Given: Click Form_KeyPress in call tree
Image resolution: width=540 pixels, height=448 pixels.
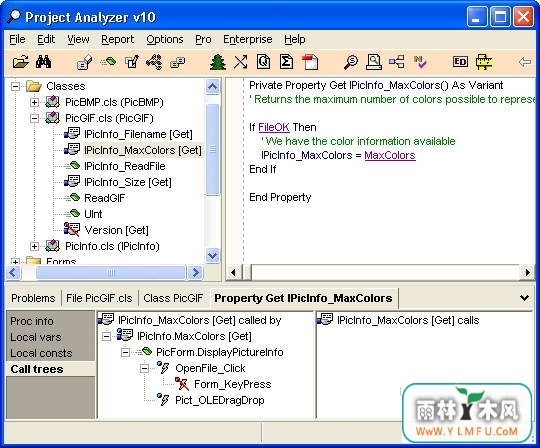Looking at the screenshot, I should coord(232,384).
